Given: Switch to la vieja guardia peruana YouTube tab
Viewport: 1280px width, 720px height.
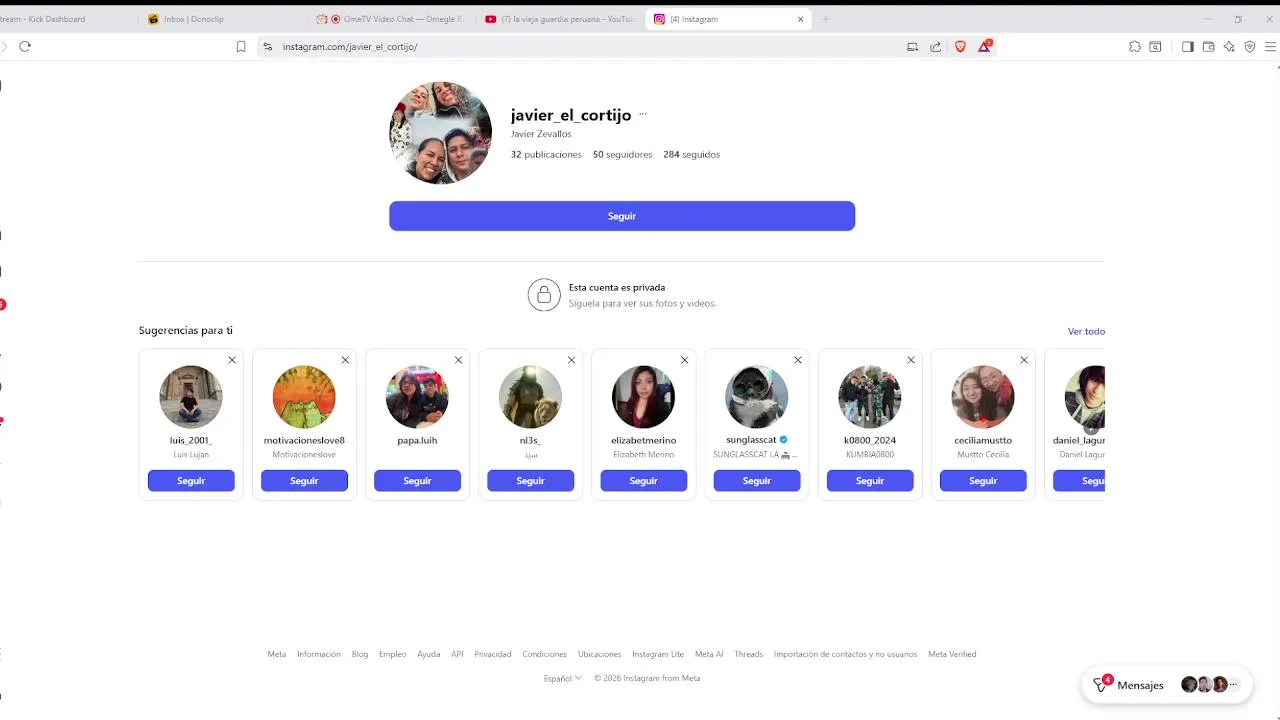Looking at the screenshot, I should coord(560,19).
